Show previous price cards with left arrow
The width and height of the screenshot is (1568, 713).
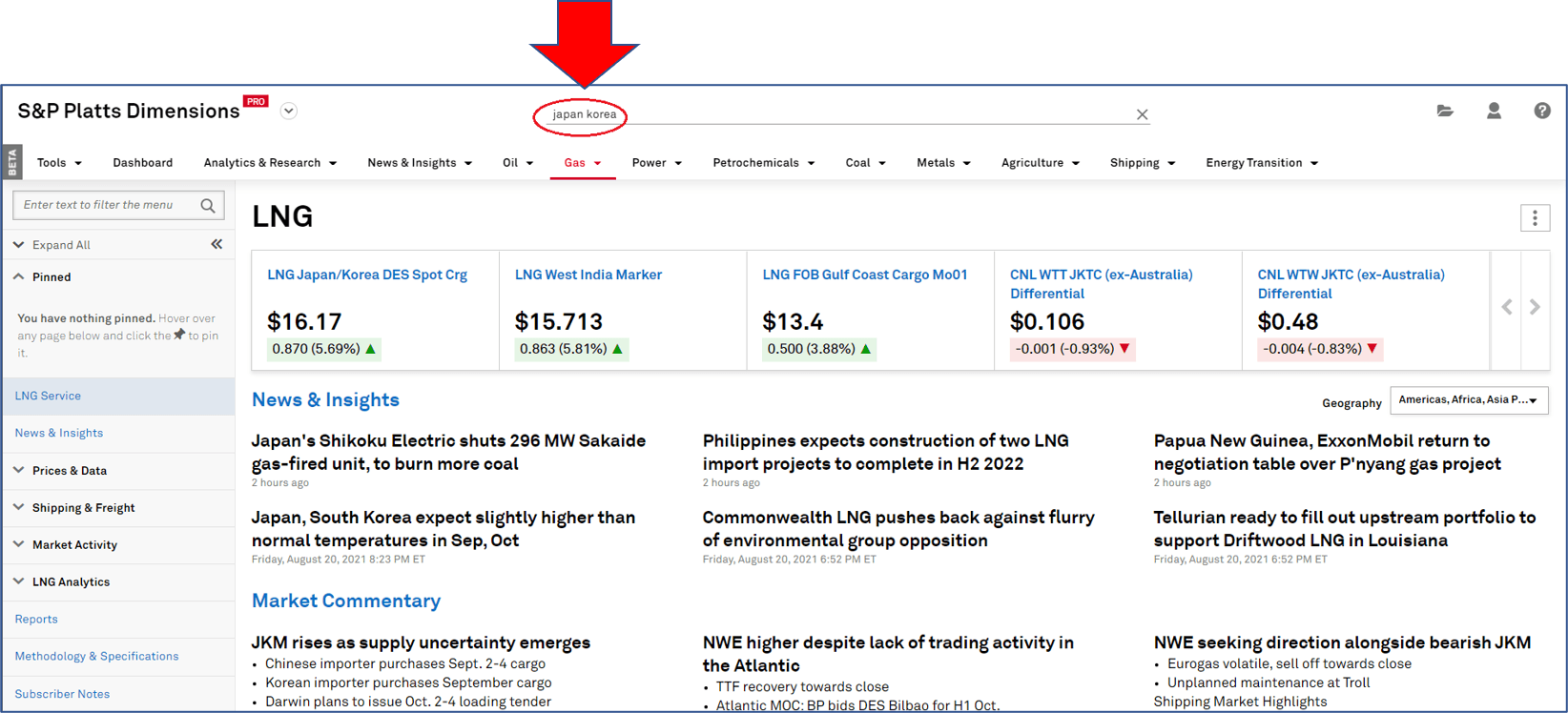[x=1507, y=307]
